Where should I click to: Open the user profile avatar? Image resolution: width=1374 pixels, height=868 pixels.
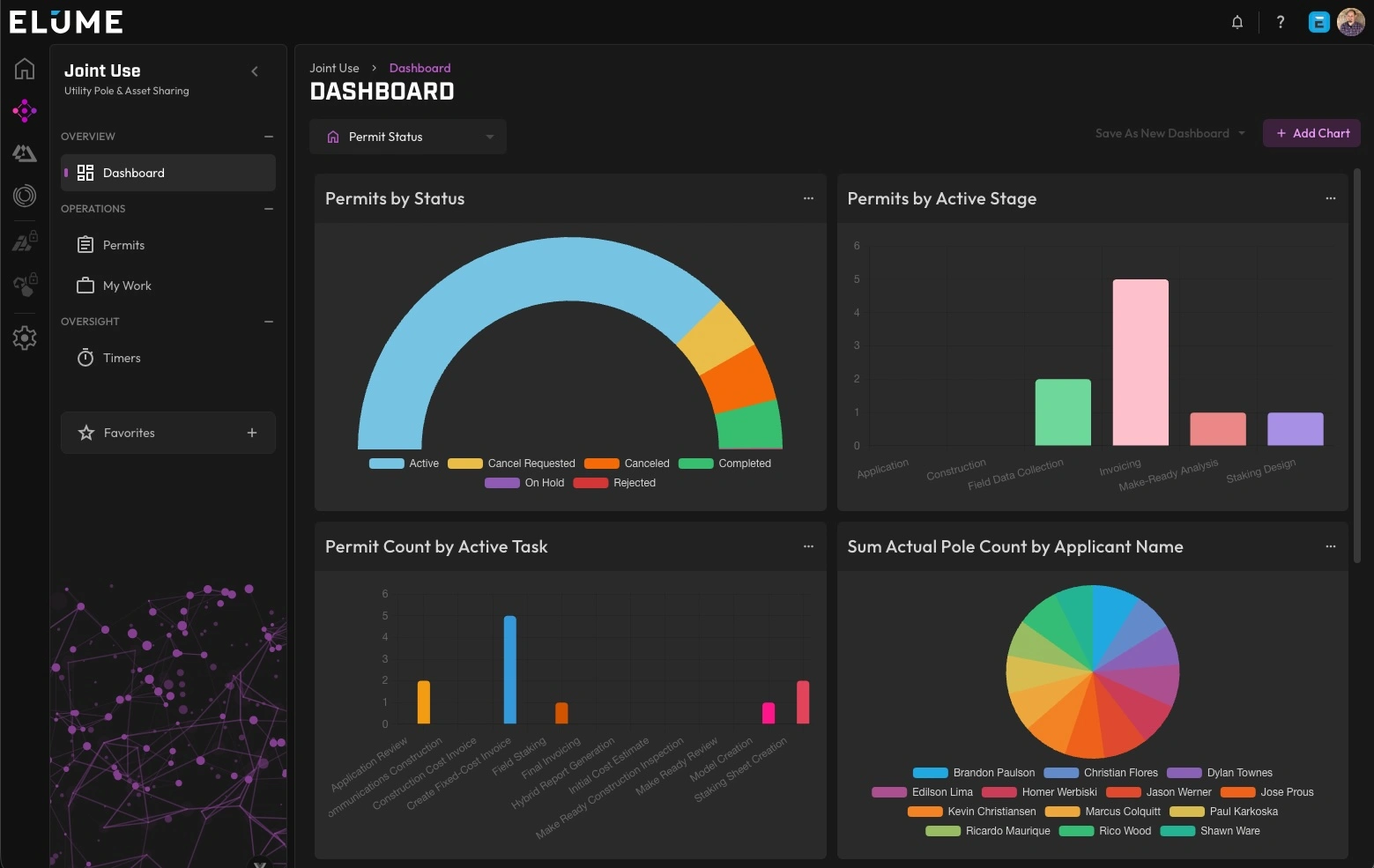pos(1350,22)
